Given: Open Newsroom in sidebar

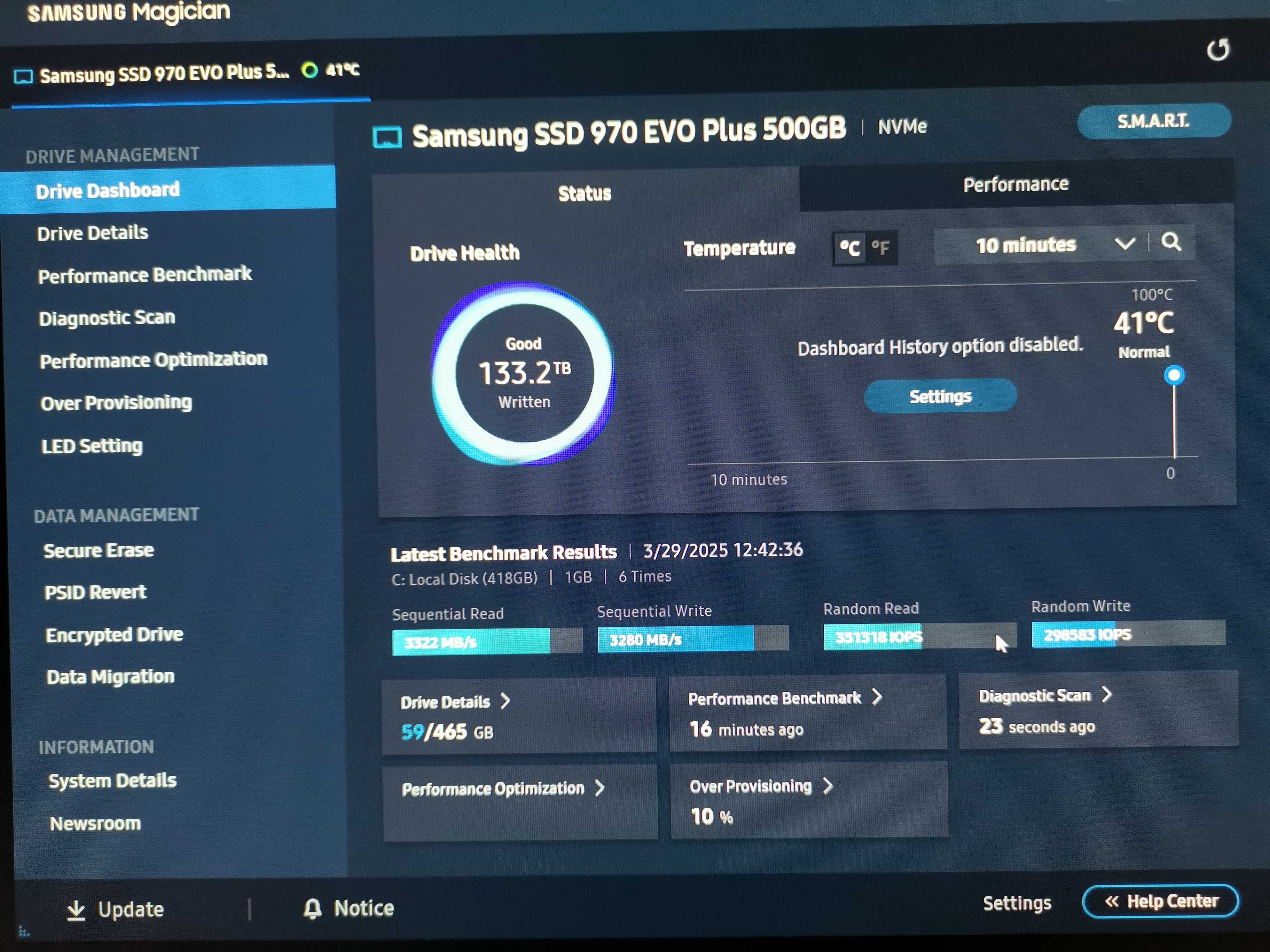Looking at the screenshot, I should (95, 824).
